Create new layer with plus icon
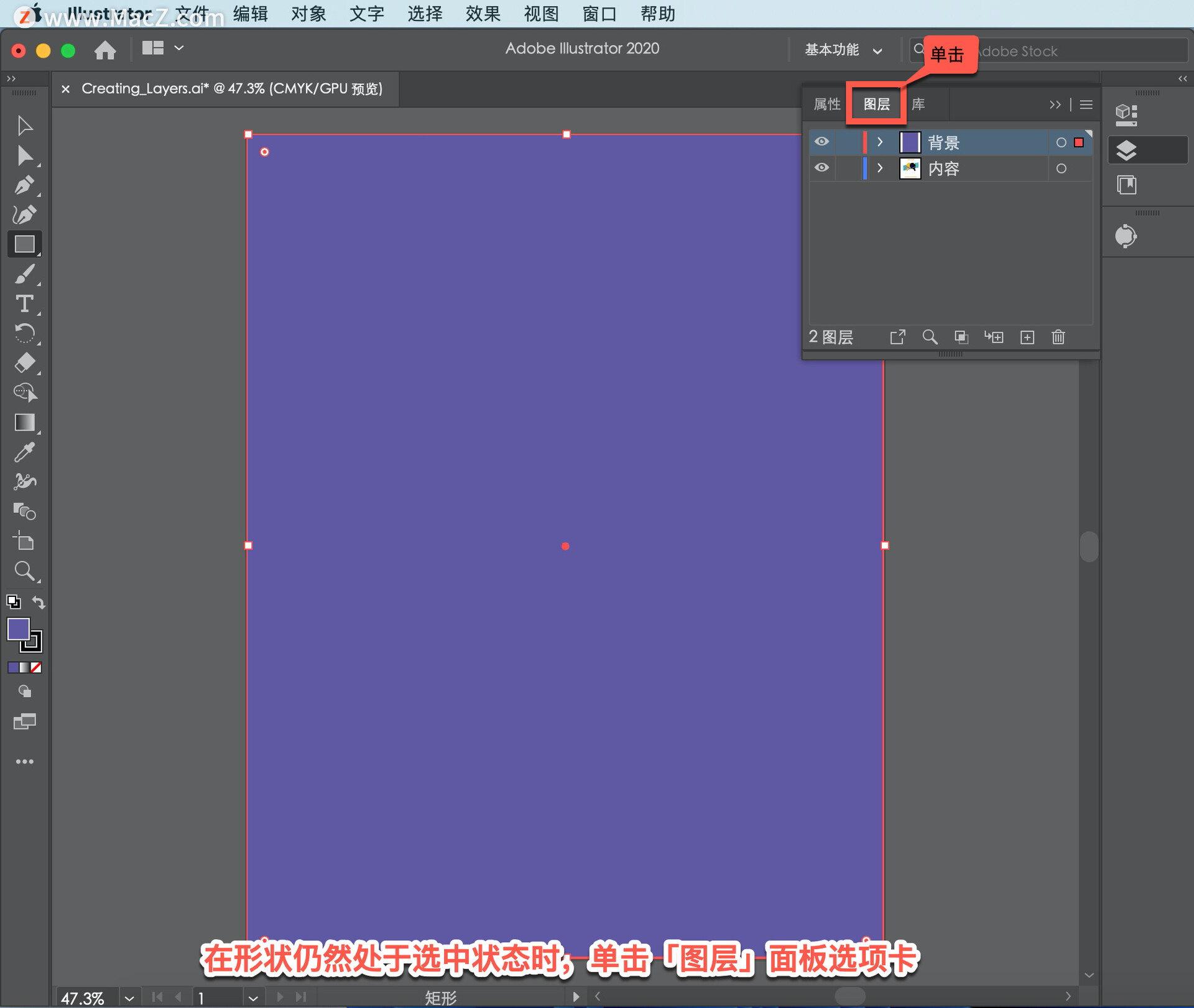 (1027, 337)
